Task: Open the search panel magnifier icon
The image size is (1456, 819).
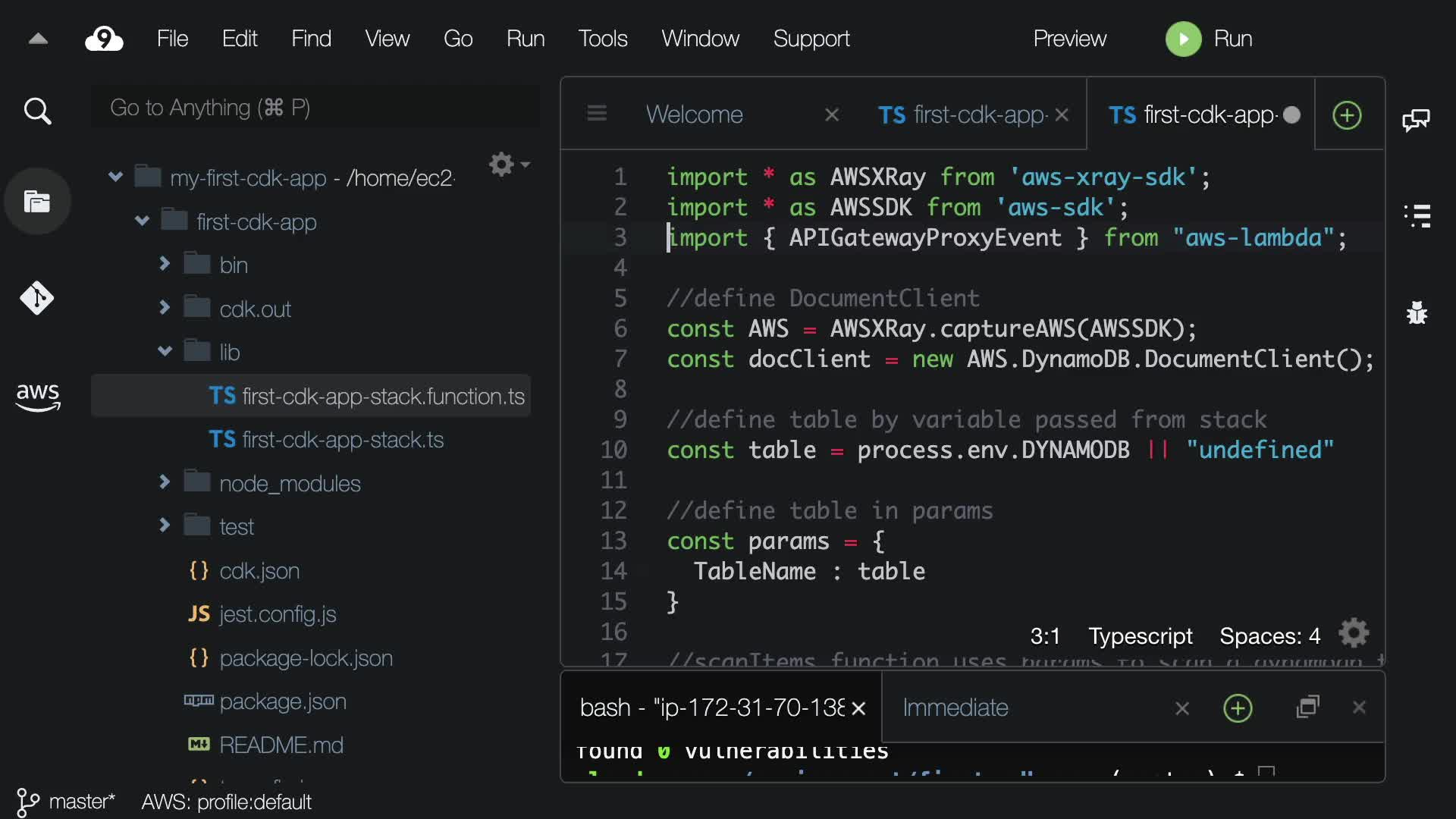Action: tap(37, 111)
